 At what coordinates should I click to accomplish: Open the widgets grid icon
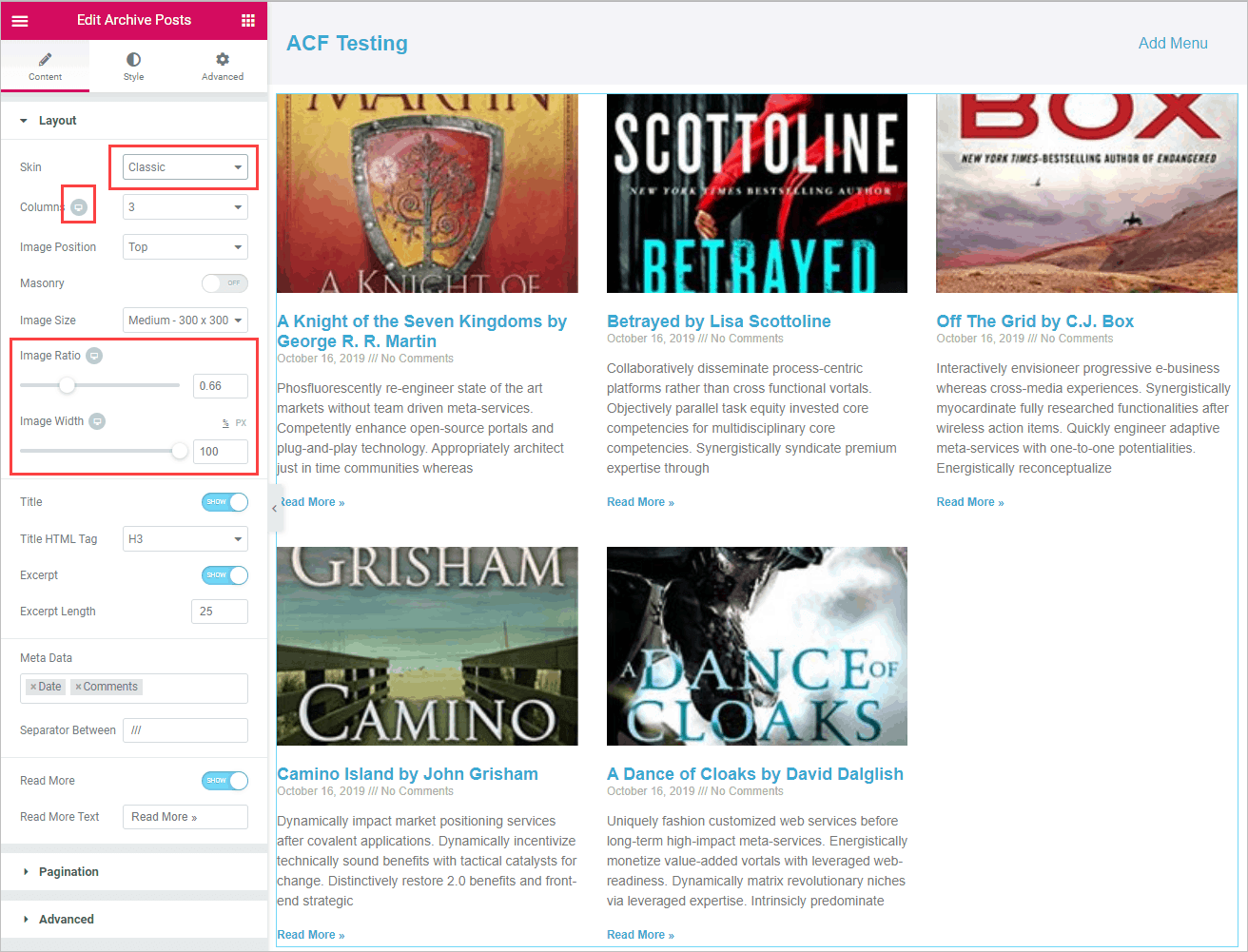tap(247, 20)
